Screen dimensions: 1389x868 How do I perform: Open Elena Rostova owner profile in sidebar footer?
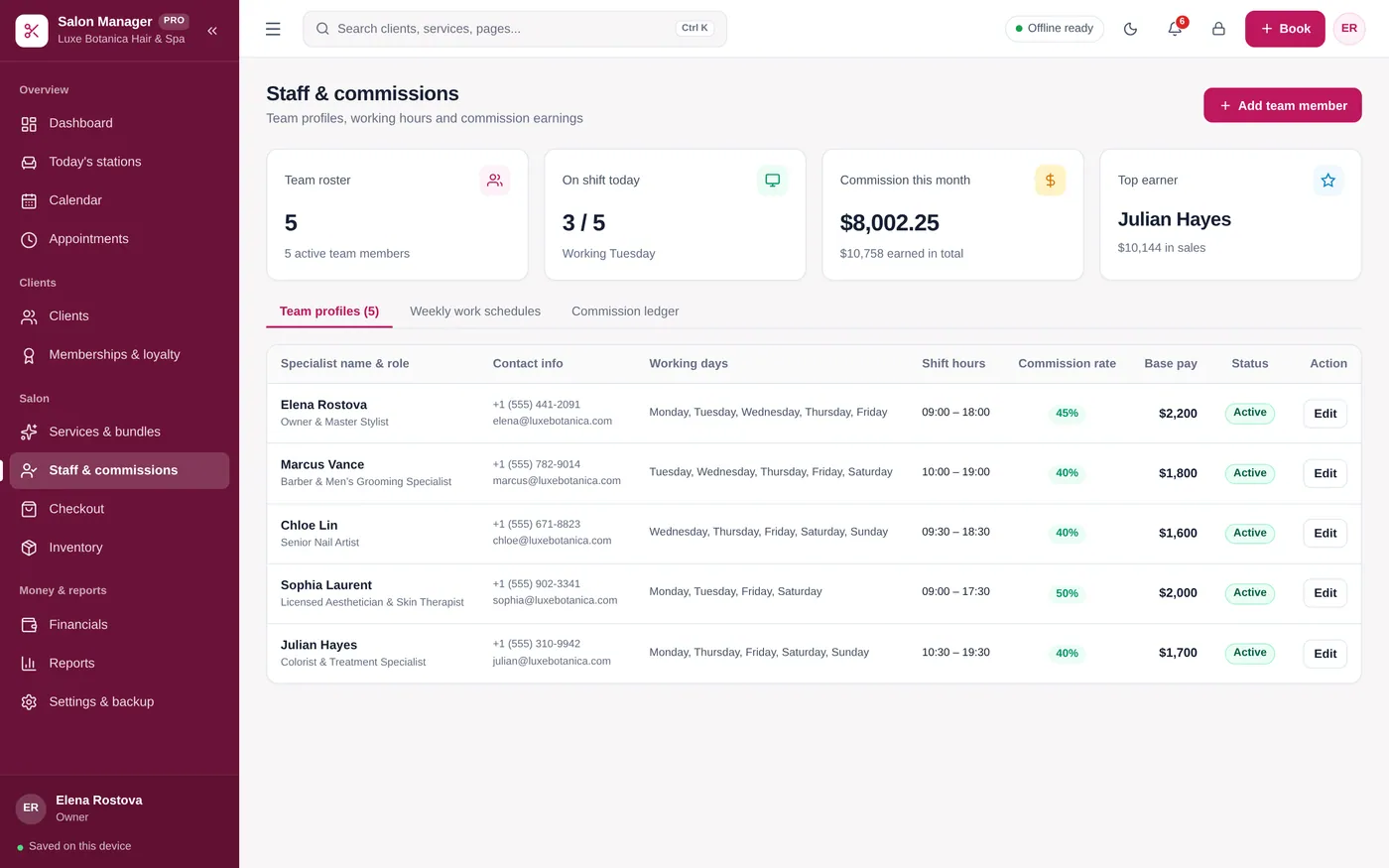point(119,808)
